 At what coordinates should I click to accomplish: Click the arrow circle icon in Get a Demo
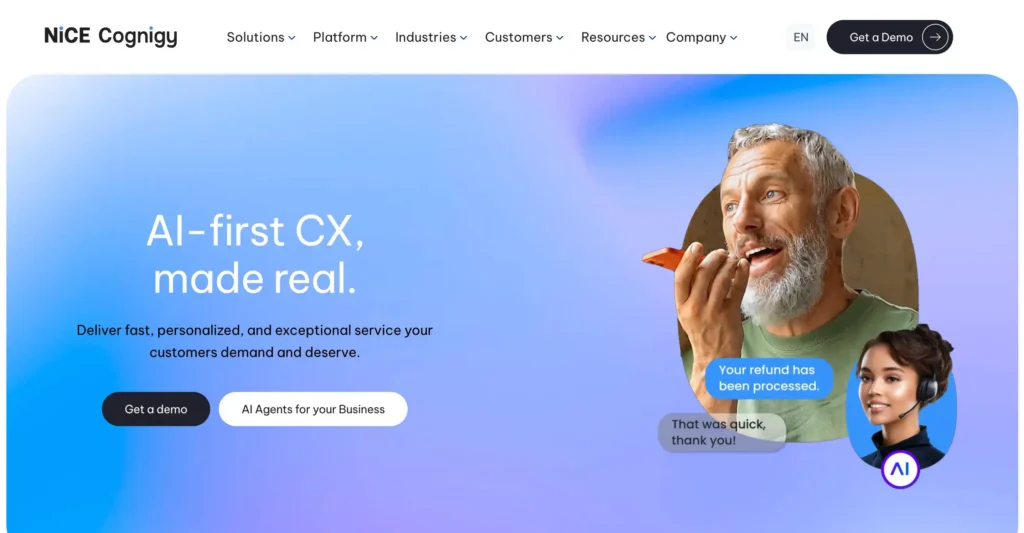click(x=935, y=37)
